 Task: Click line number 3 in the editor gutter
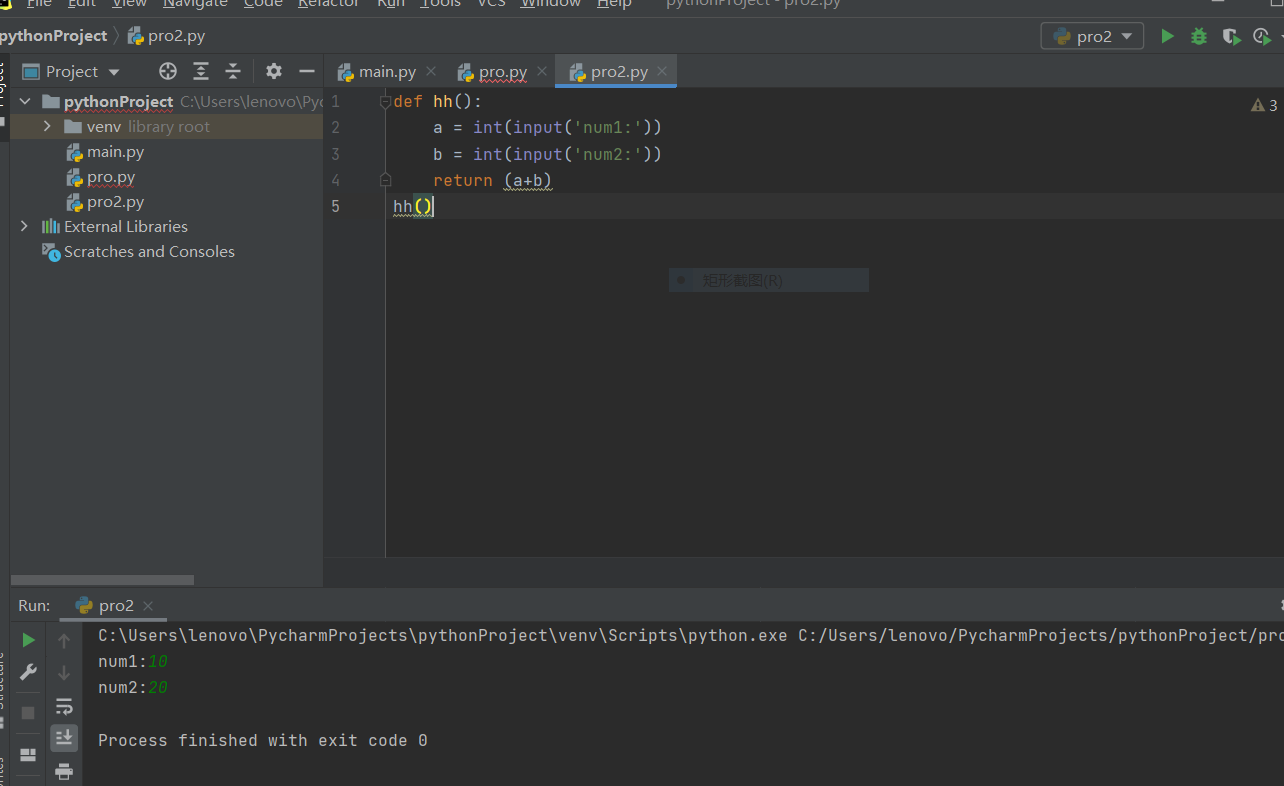pyautogui.click(x=335, y=154)
